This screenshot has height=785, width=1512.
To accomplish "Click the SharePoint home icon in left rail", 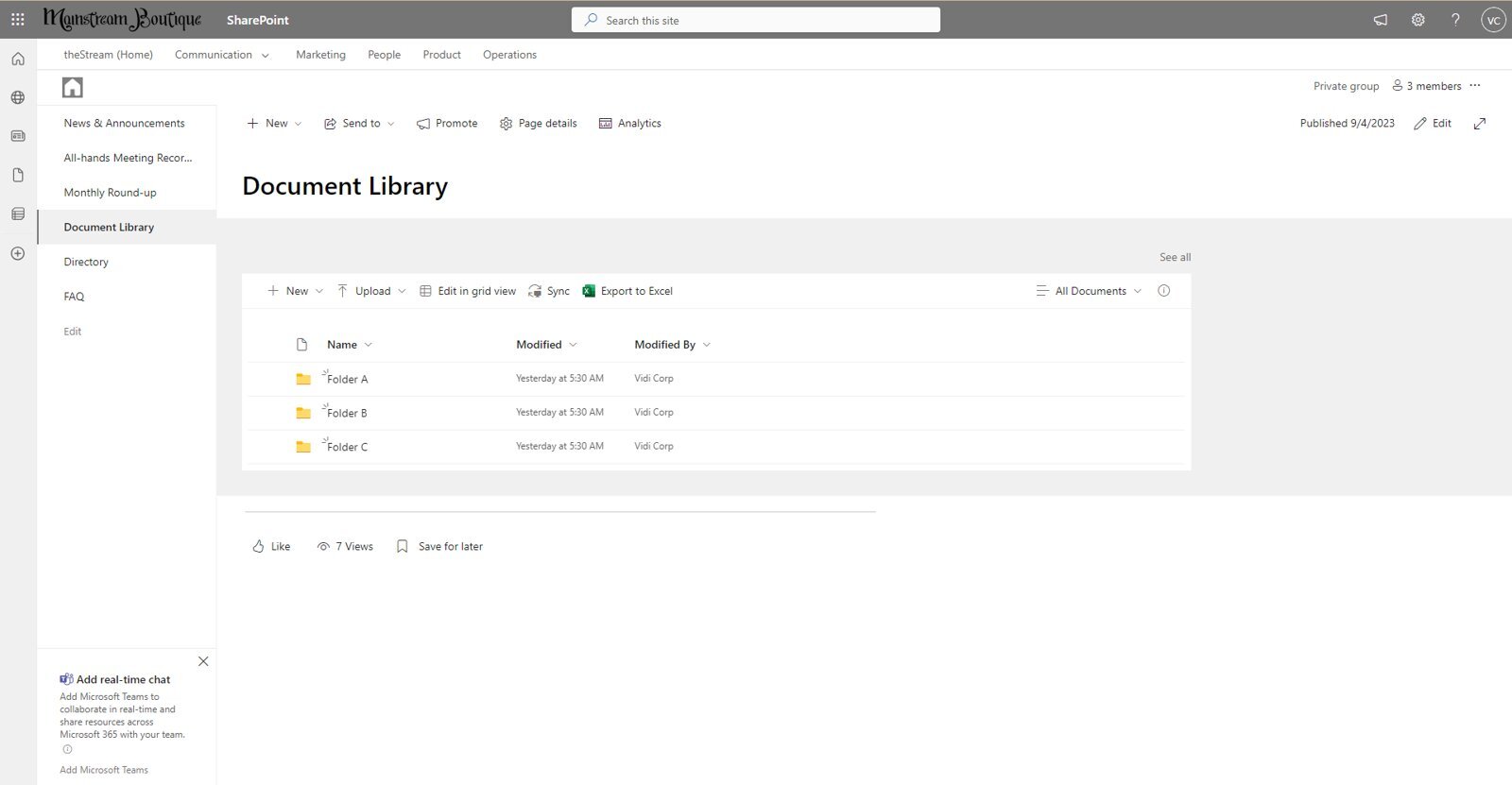I will tap(18, 59).
